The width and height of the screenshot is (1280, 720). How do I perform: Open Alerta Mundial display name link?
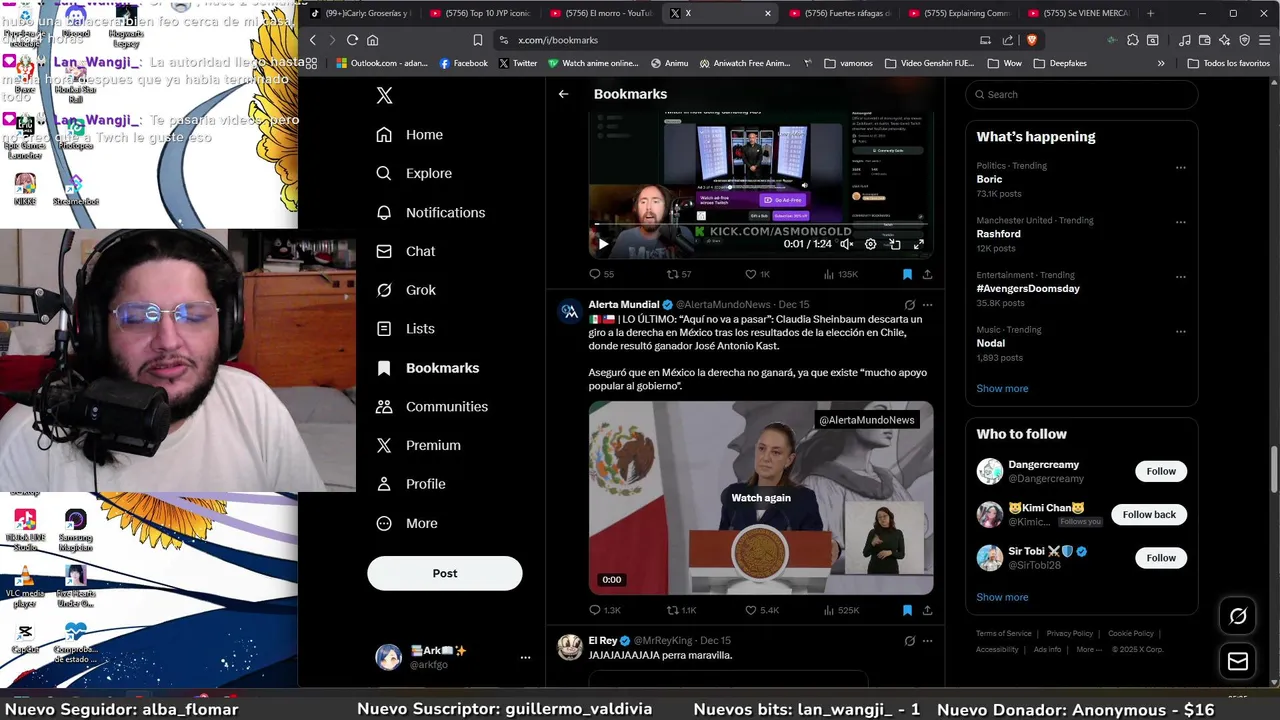[624, 304]
